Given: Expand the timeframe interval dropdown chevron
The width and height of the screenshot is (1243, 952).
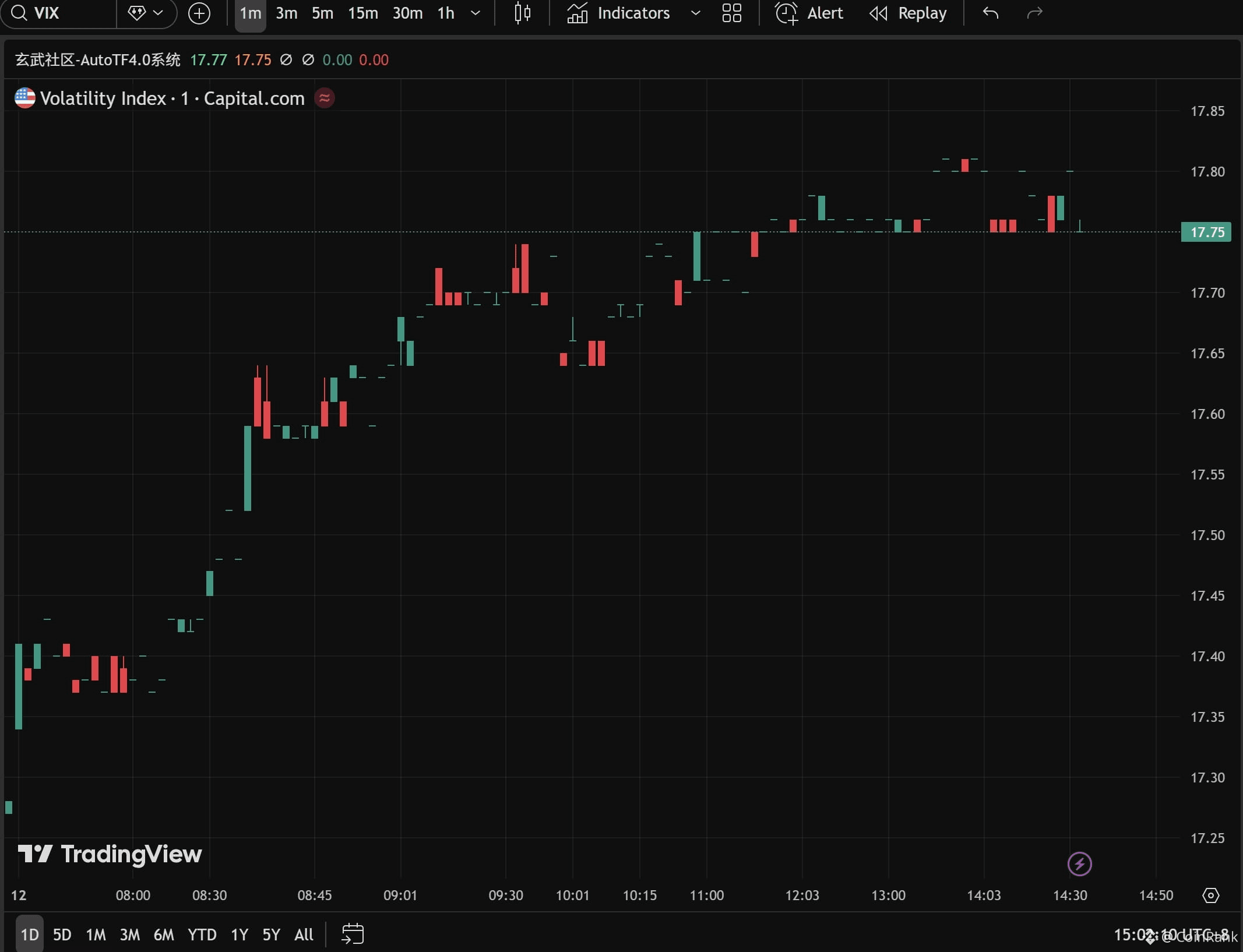Looking at the screenshot, I should (476, 13).
